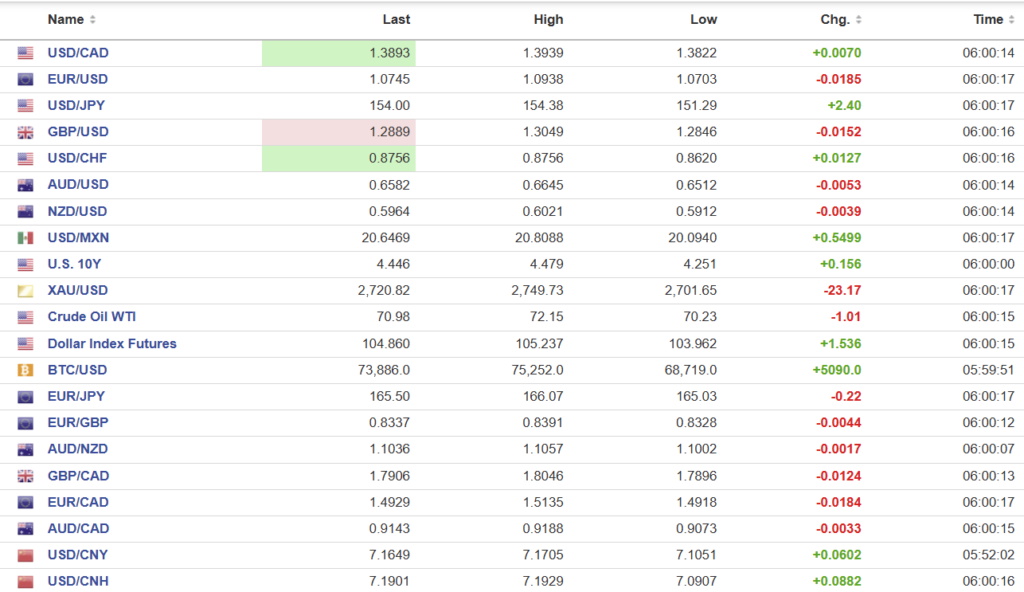
Task: Click the Last column header
Action: [396, 20]
